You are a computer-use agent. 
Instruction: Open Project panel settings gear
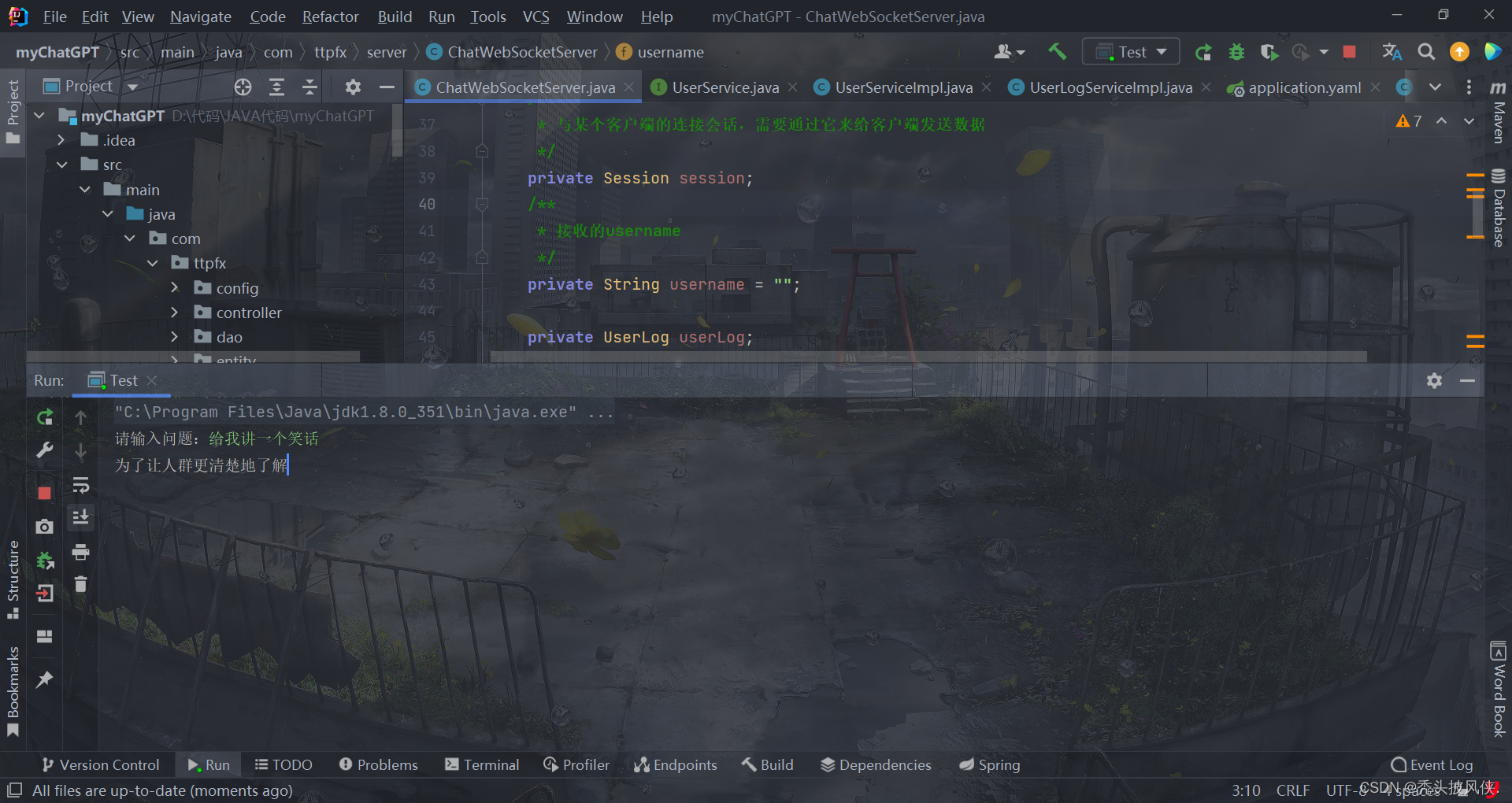point(353,87)
